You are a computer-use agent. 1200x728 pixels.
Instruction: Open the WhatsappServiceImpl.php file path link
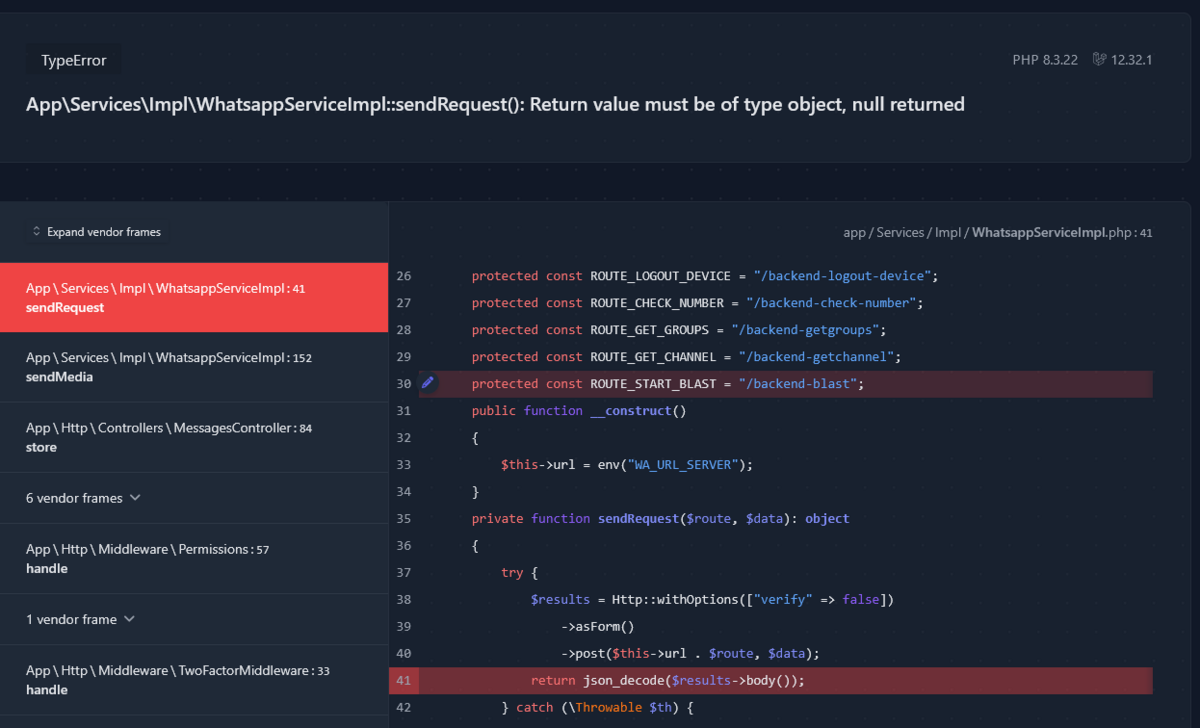(x=997, y=233)
